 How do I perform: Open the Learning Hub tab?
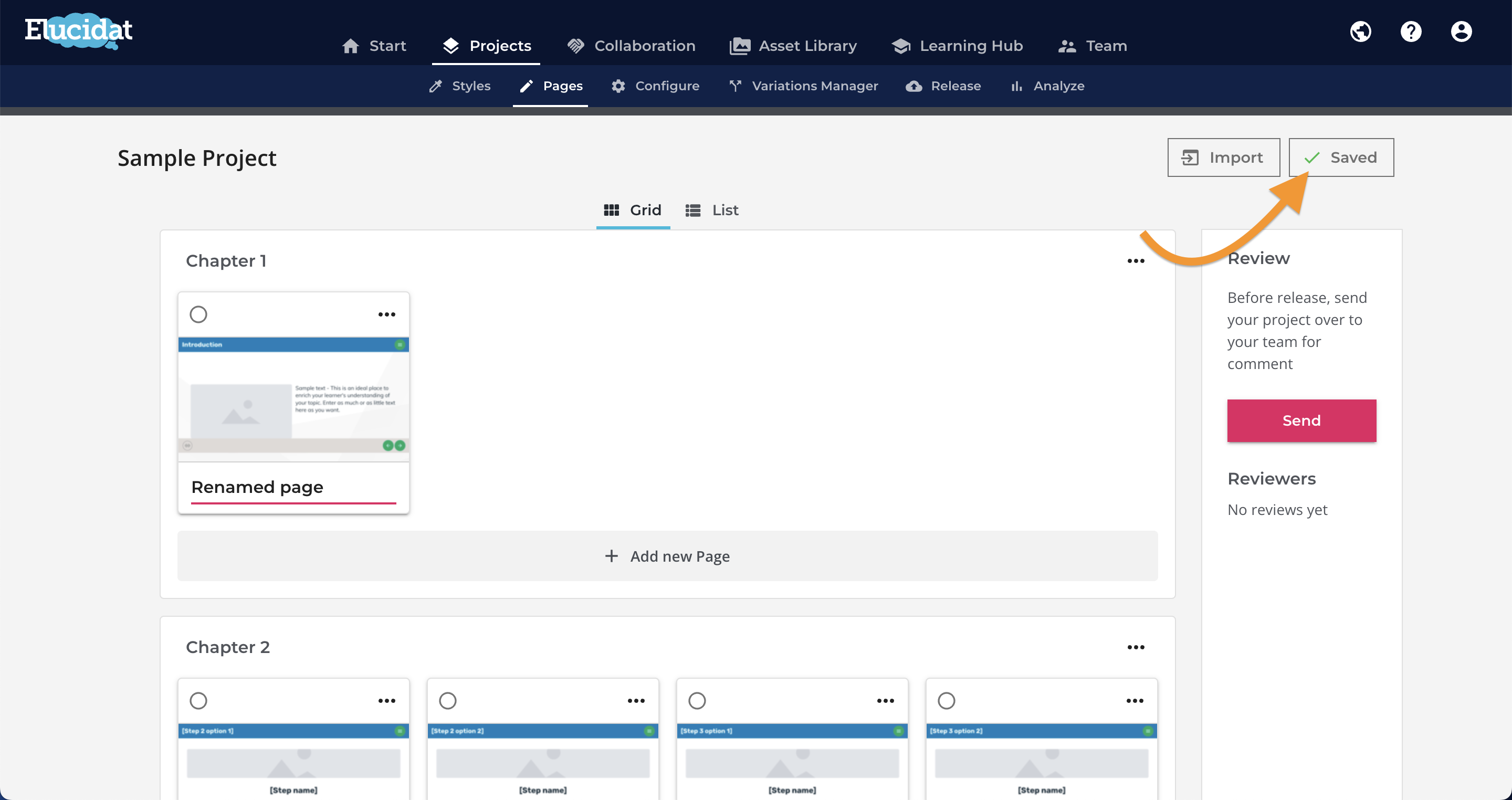[x=957, y=46]
